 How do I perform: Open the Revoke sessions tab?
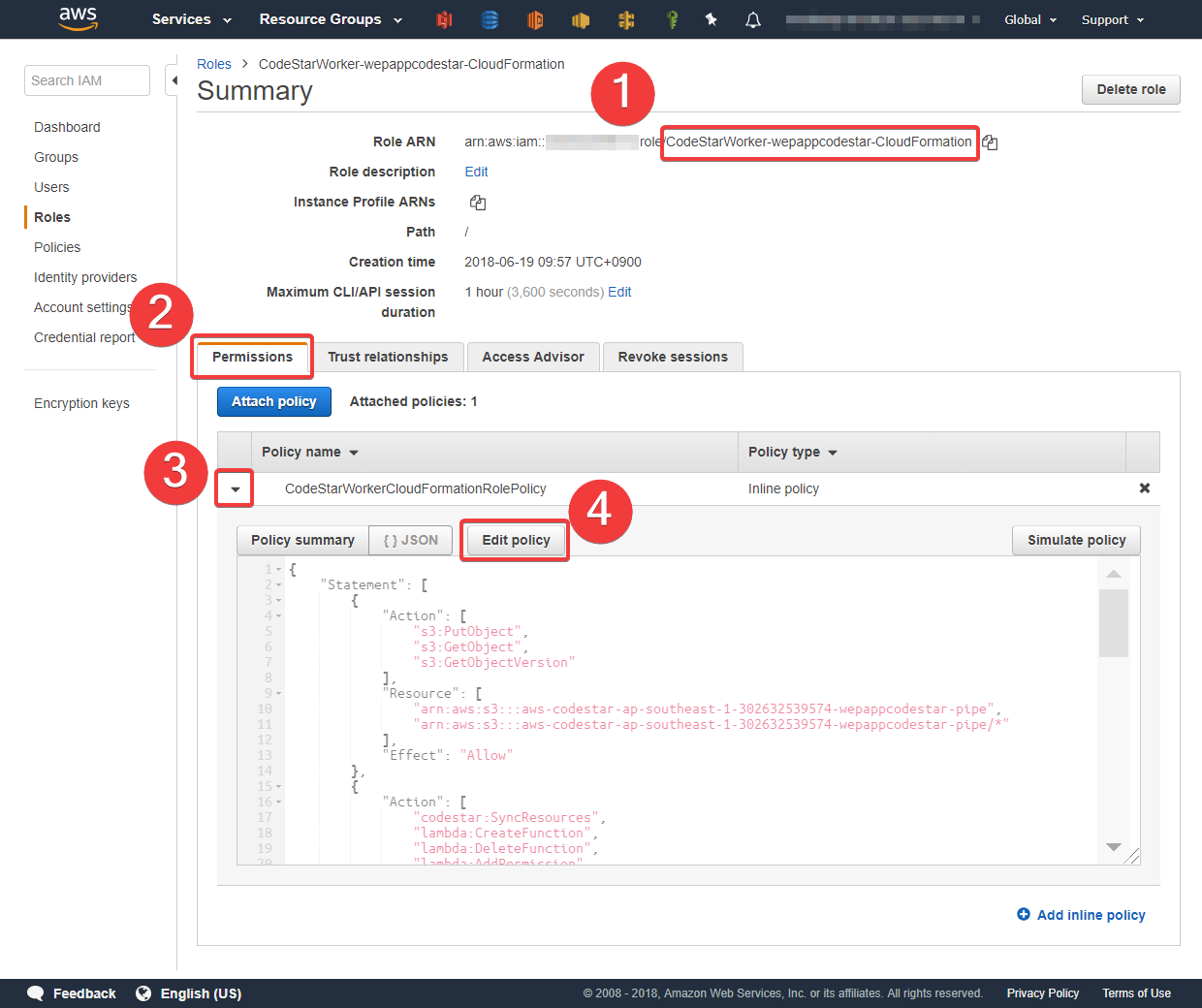tap(673, 357)
